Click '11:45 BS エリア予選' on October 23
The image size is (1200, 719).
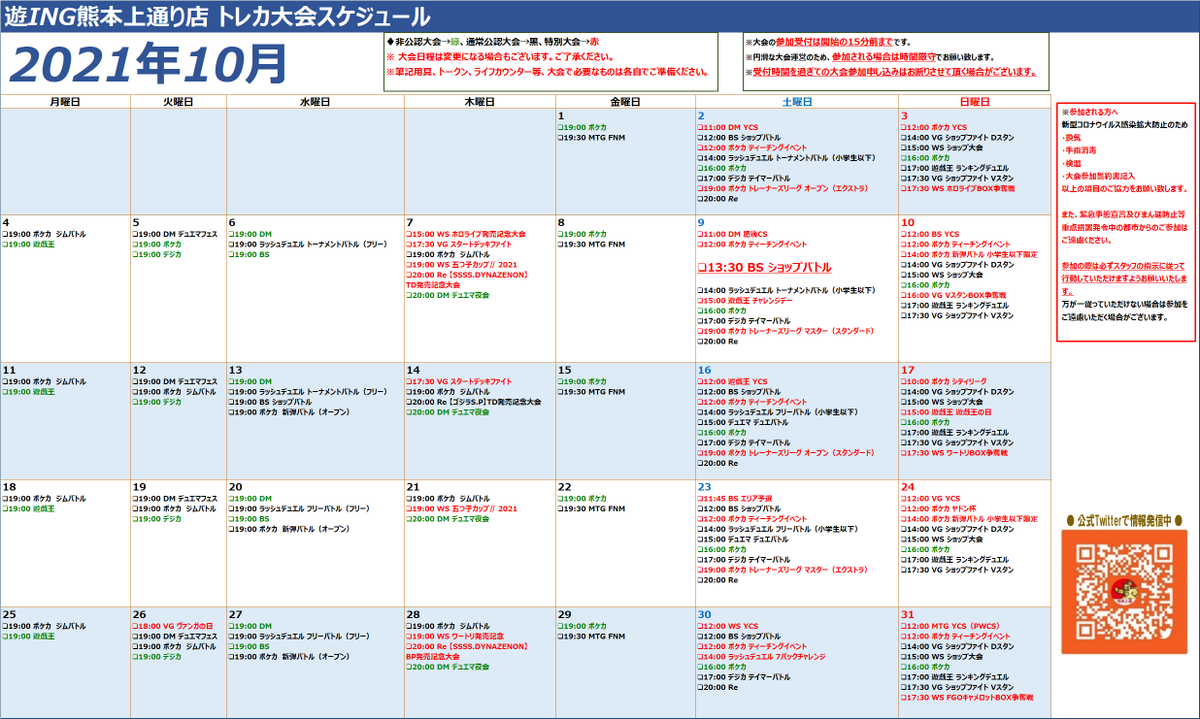(x=737, y=498)
